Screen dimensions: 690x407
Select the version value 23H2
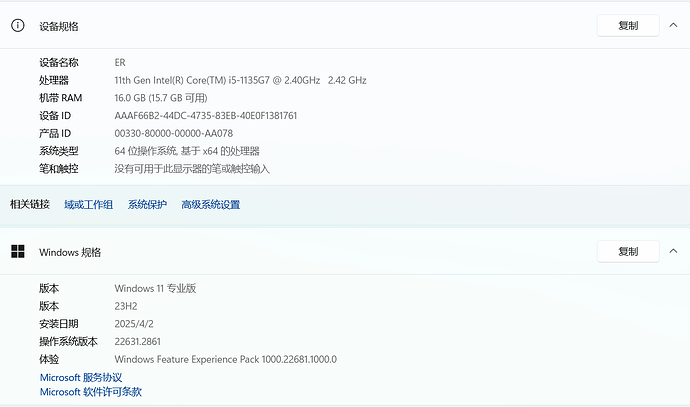pos(126,306)
